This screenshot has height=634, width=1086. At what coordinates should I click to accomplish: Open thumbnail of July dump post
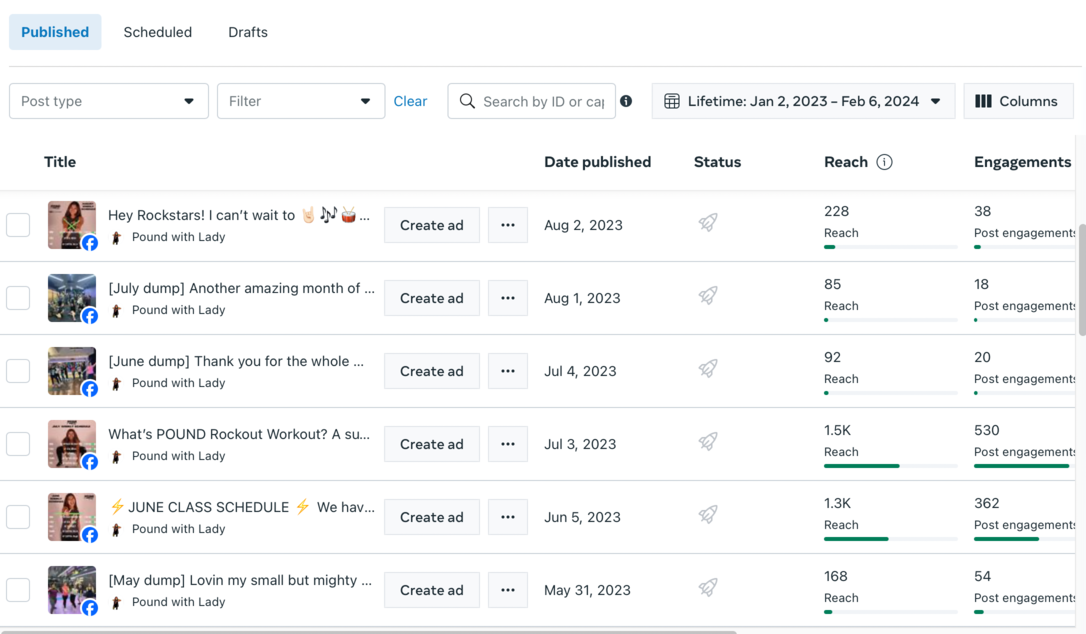pos(72,297)
